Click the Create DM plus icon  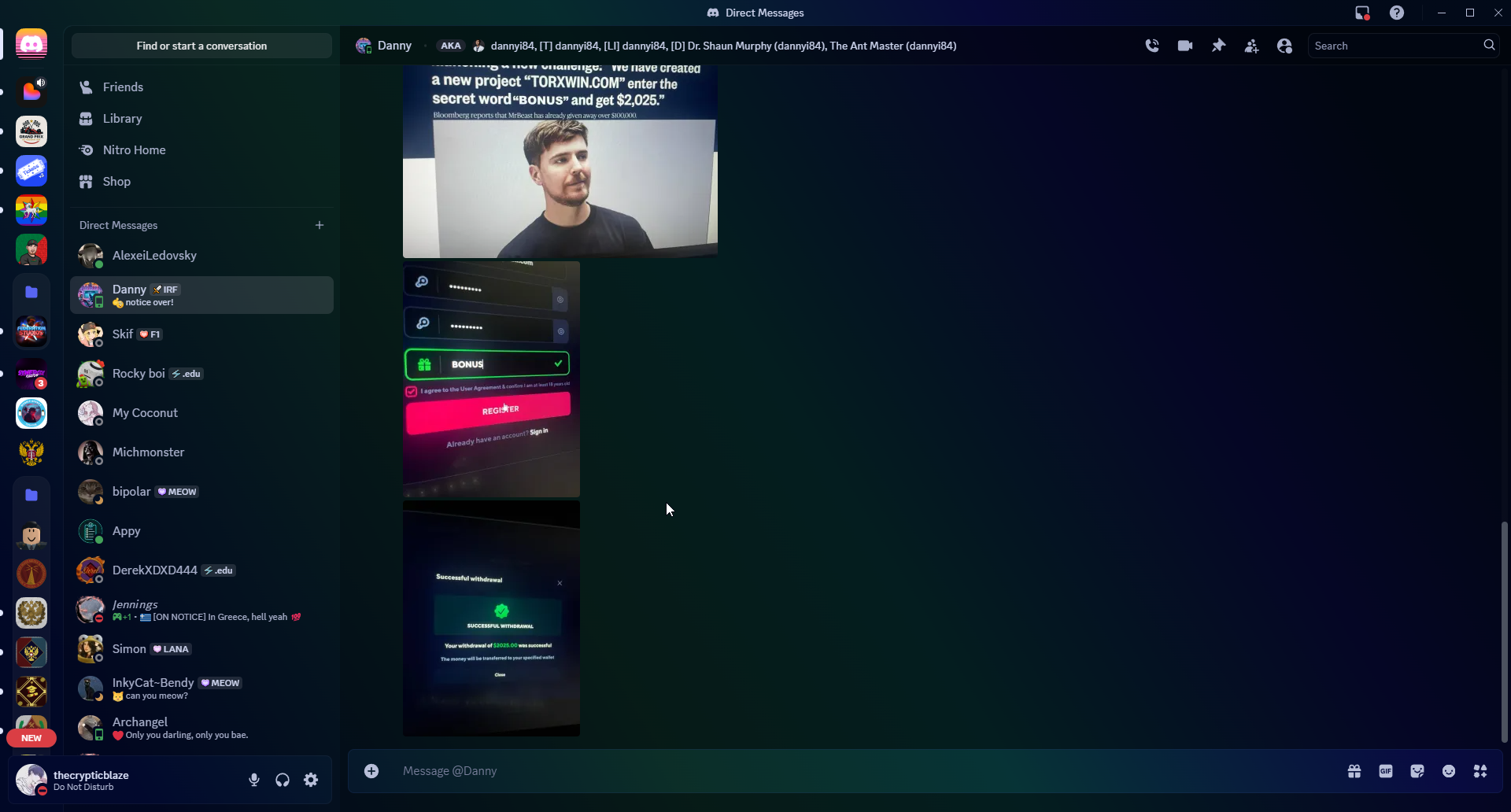[x=320, y=225]
